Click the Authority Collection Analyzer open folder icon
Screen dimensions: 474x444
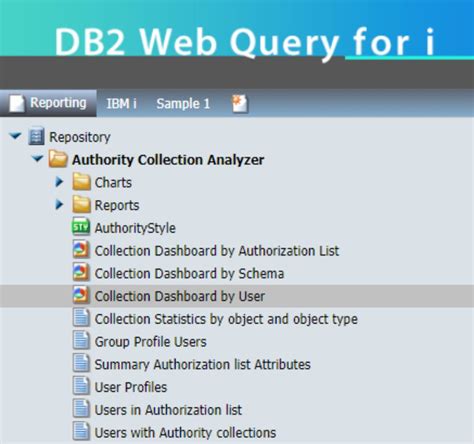pyautogui.click(x=58, y=159)
